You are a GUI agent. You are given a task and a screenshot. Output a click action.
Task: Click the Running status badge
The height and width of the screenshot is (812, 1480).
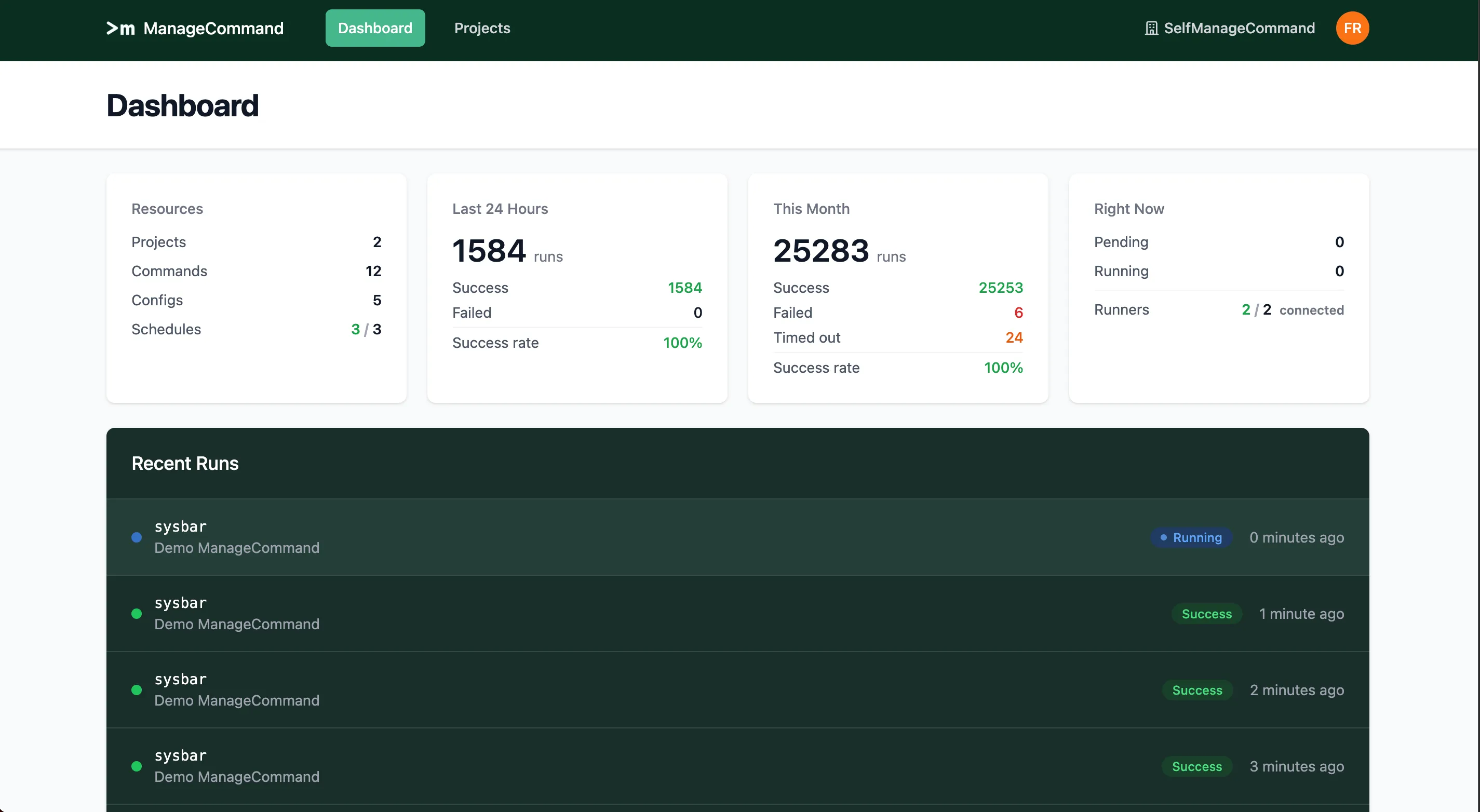[1191, 537]
